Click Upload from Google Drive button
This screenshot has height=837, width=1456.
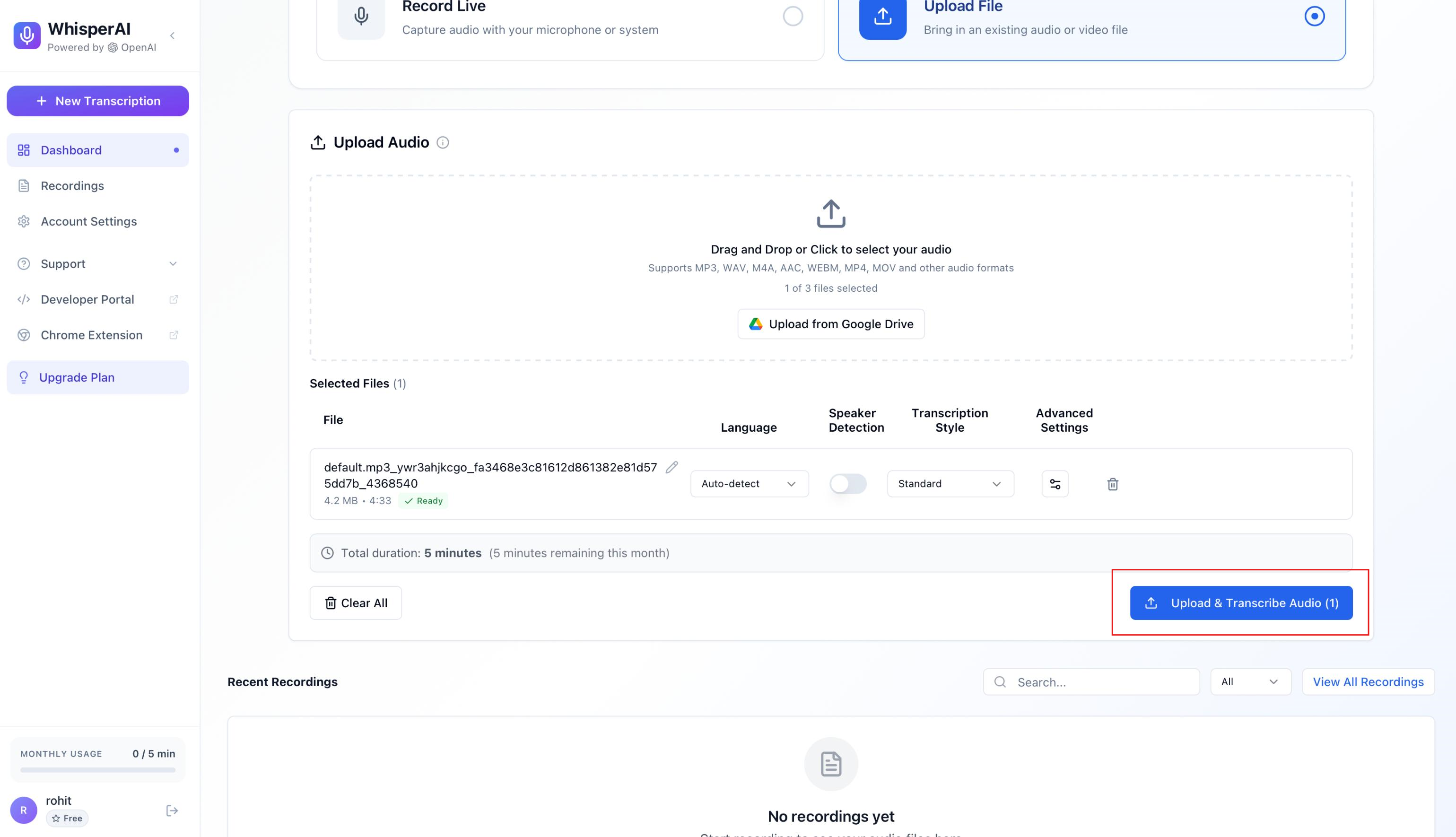point(830,324)
